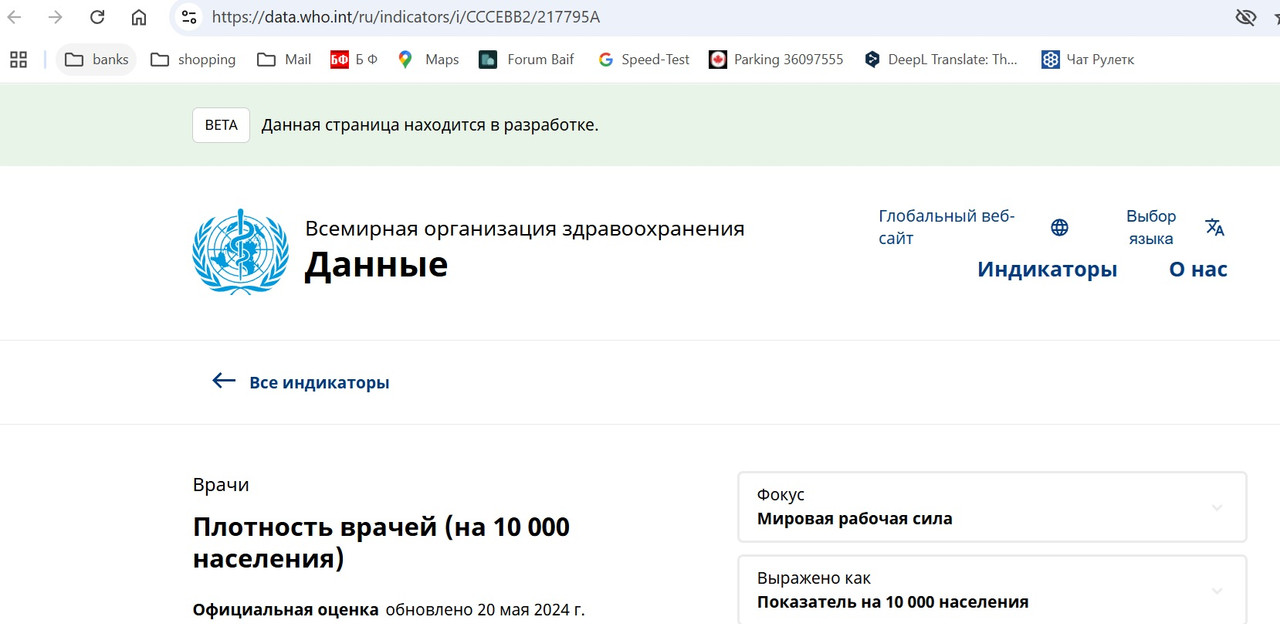
Task: Click the chevron in the Фокус box
Action: (x=1217, y=507)
